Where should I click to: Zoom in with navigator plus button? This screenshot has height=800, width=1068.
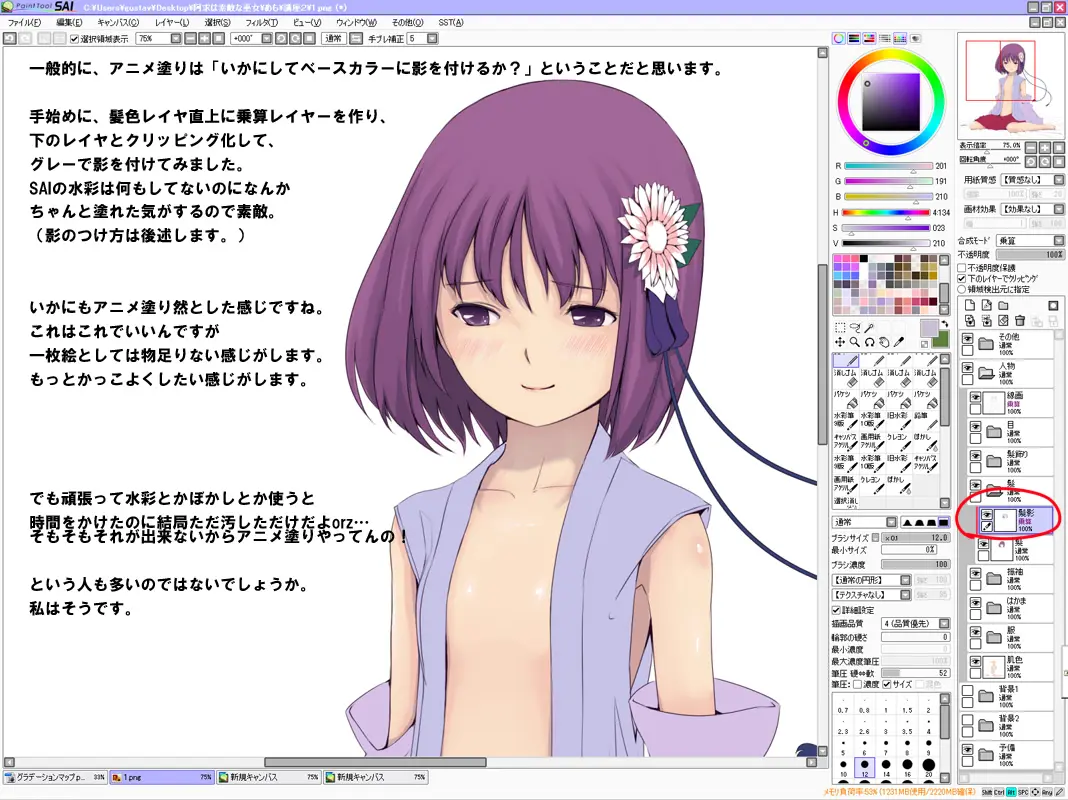1045,148
